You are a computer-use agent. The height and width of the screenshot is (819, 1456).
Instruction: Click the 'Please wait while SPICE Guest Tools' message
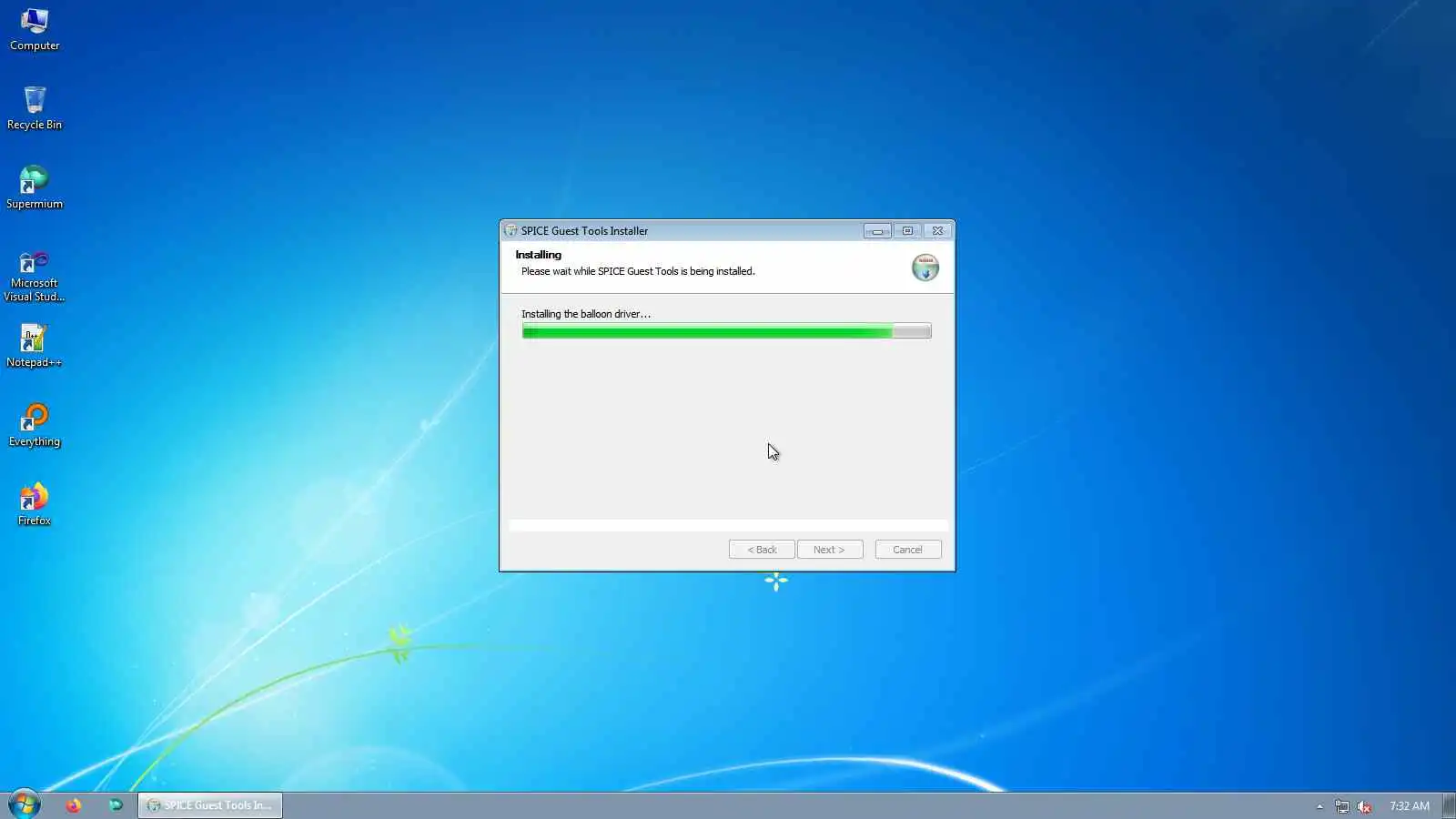[638, 271]
